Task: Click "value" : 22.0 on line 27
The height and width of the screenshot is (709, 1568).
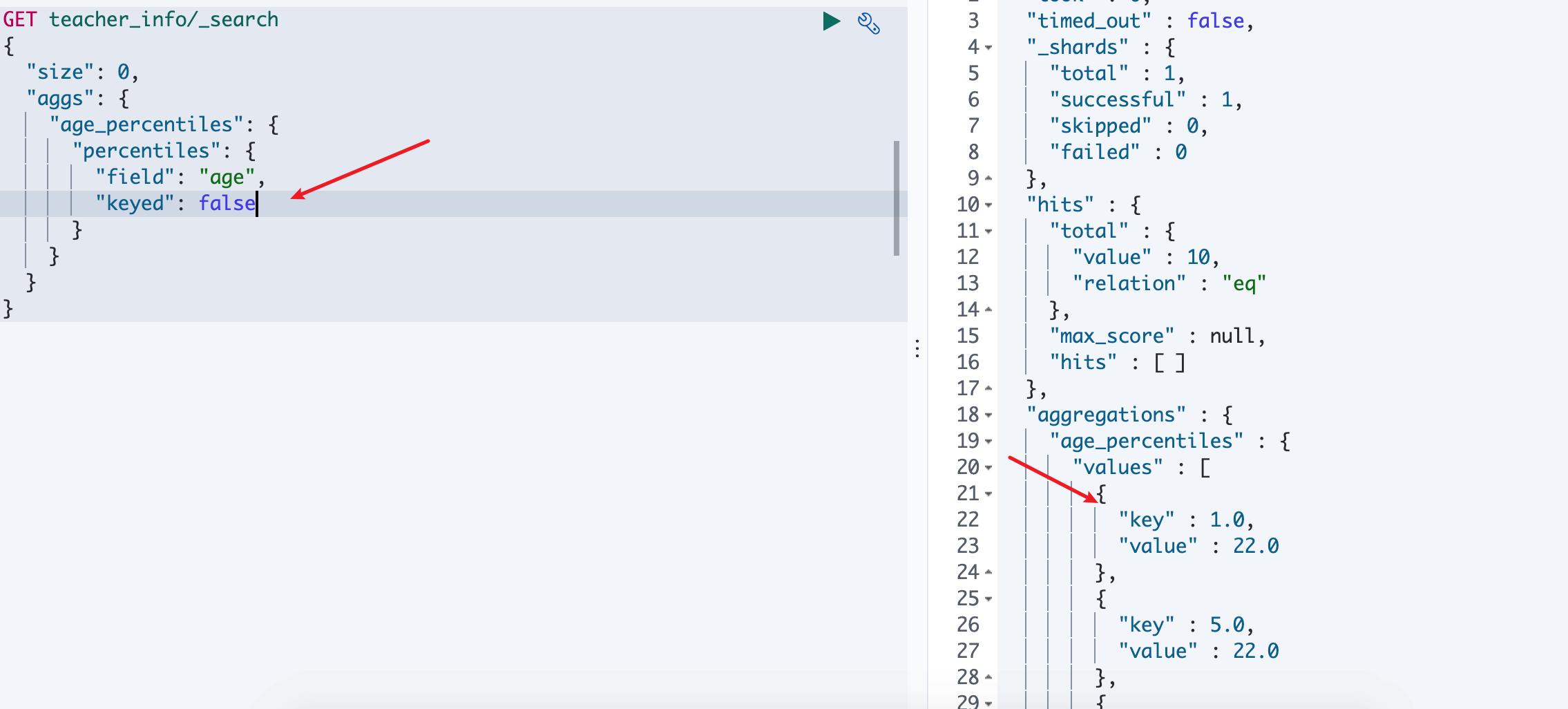Action: point(1198,651)
